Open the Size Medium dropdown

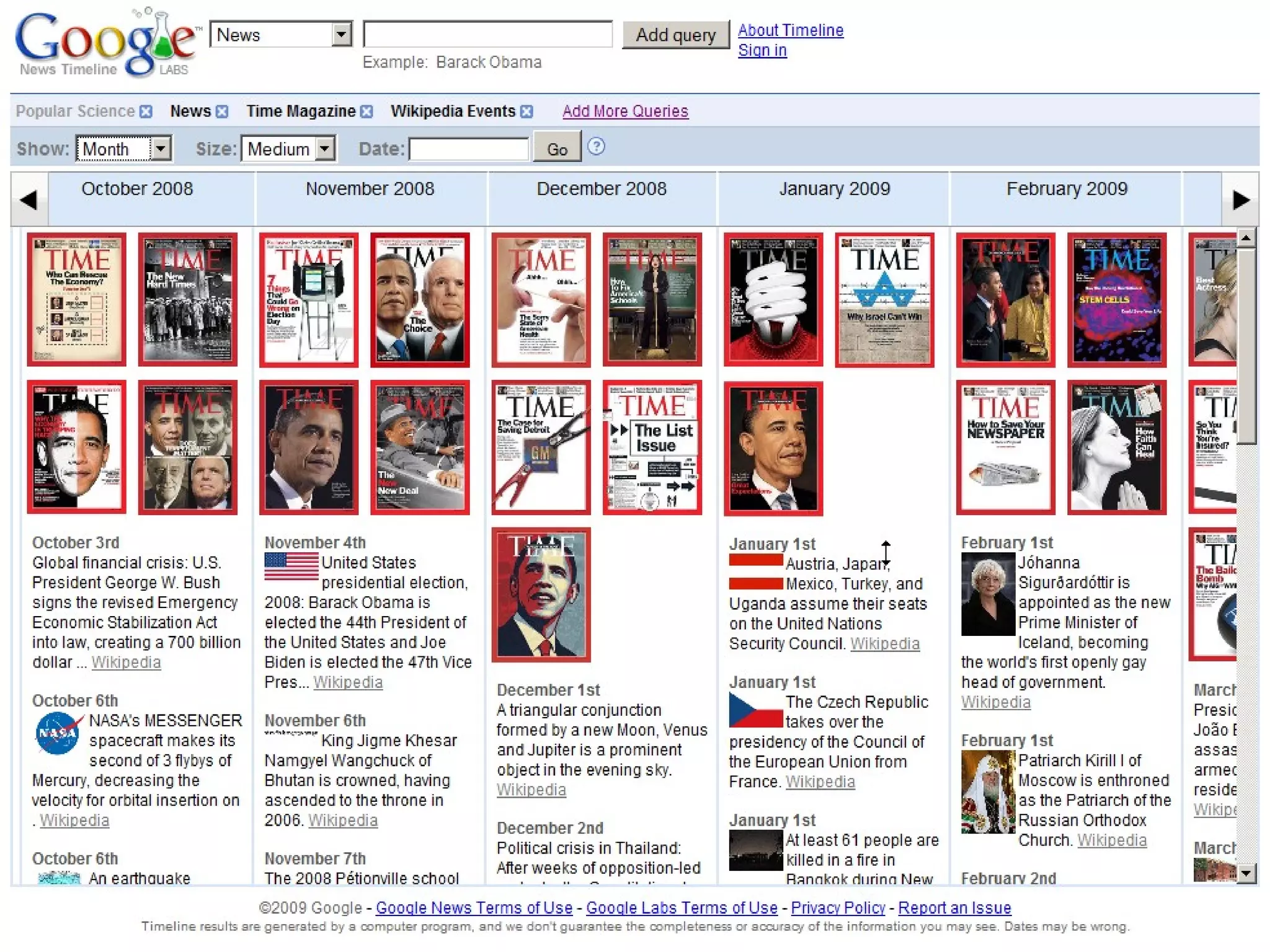[x=325, y=149]
